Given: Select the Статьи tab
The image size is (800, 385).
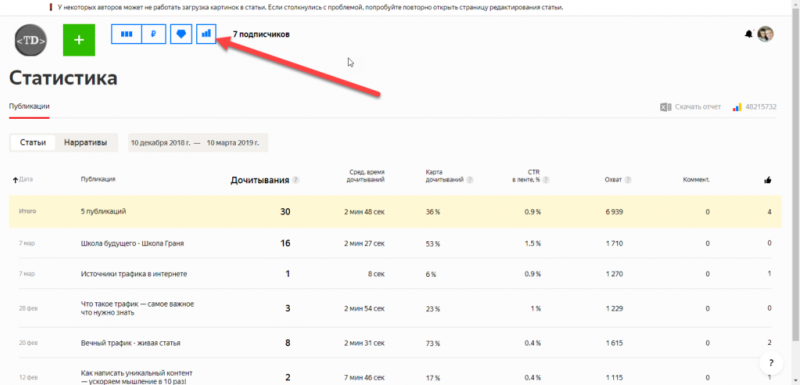Looking at the screenshot, I should 33,143.
